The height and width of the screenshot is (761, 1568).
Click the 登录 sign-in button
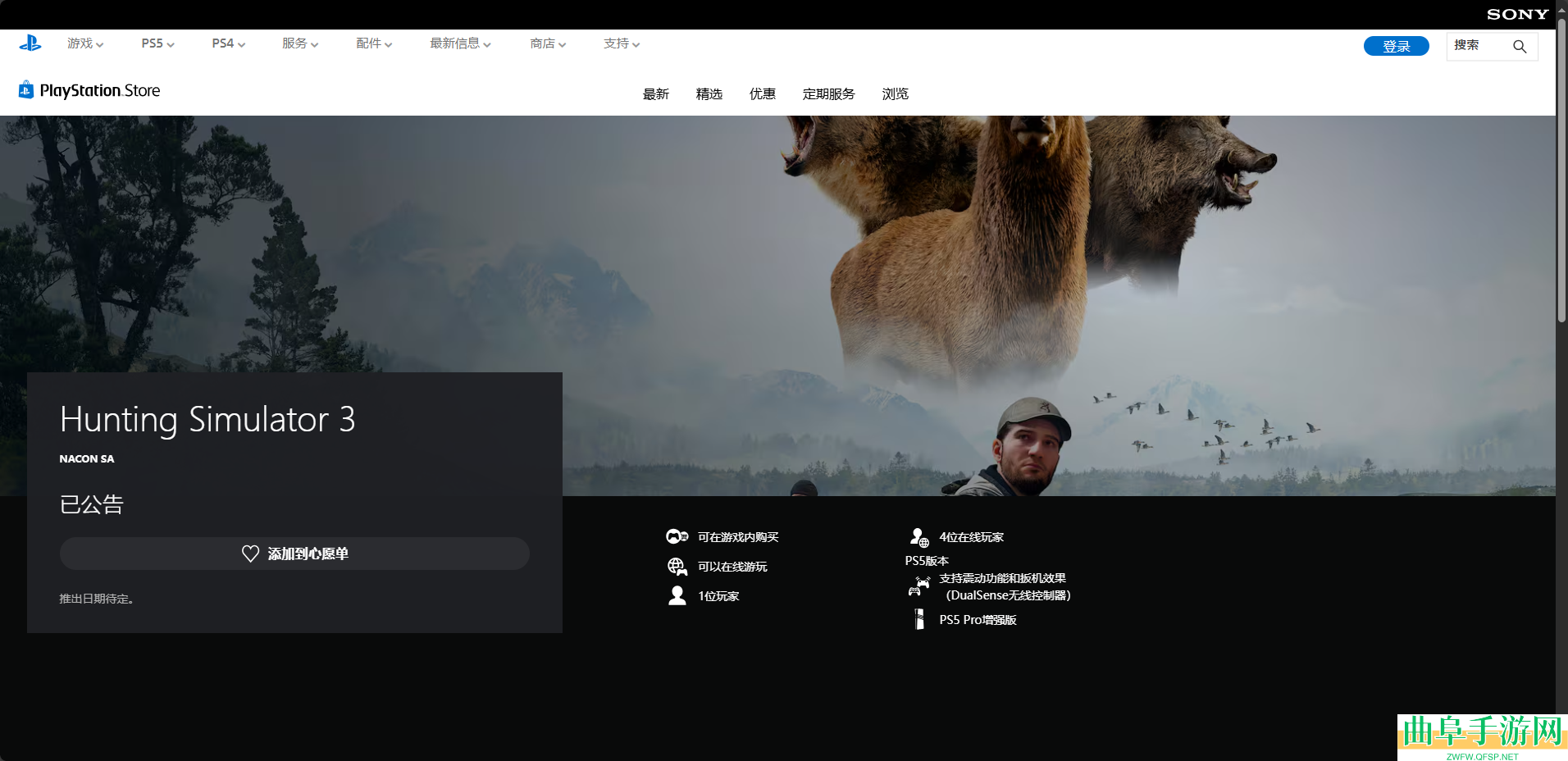1397,46
